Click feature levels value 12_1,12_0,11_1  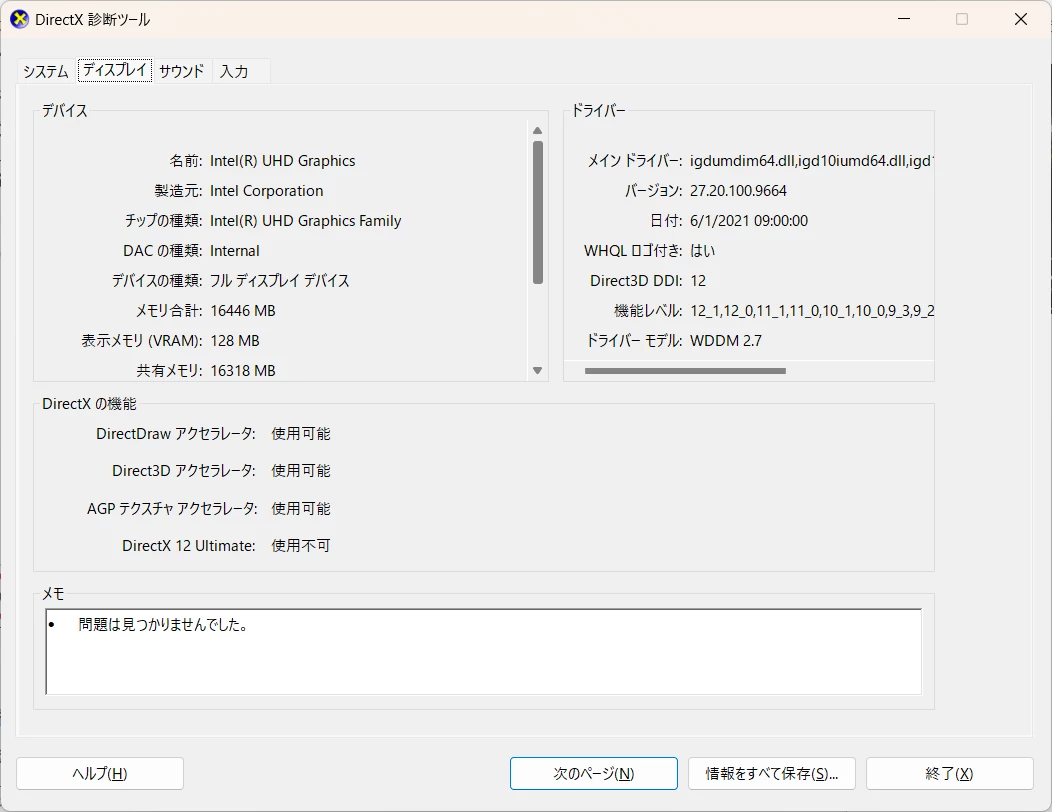coord(812,311)
